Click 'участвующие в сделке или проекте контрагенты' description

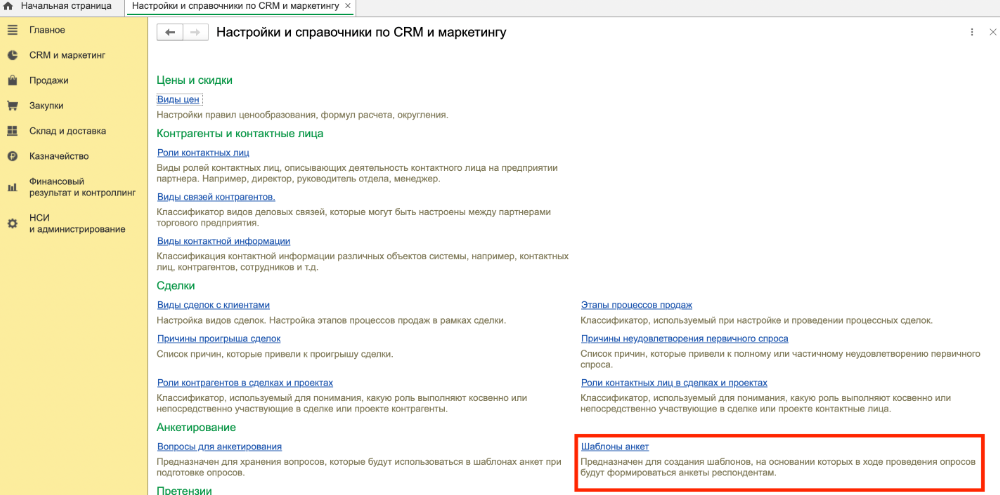coord(342,403)
